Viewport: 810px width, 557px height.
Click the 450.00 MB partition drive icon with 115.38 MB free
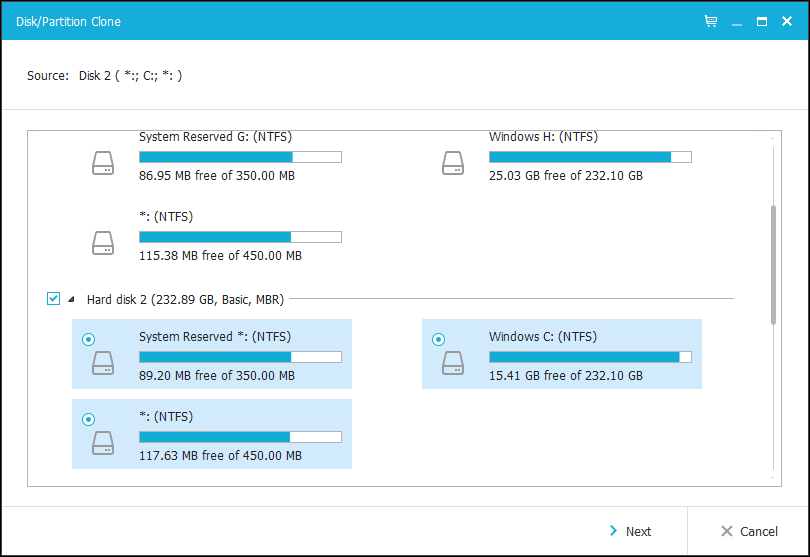(103, 243)
